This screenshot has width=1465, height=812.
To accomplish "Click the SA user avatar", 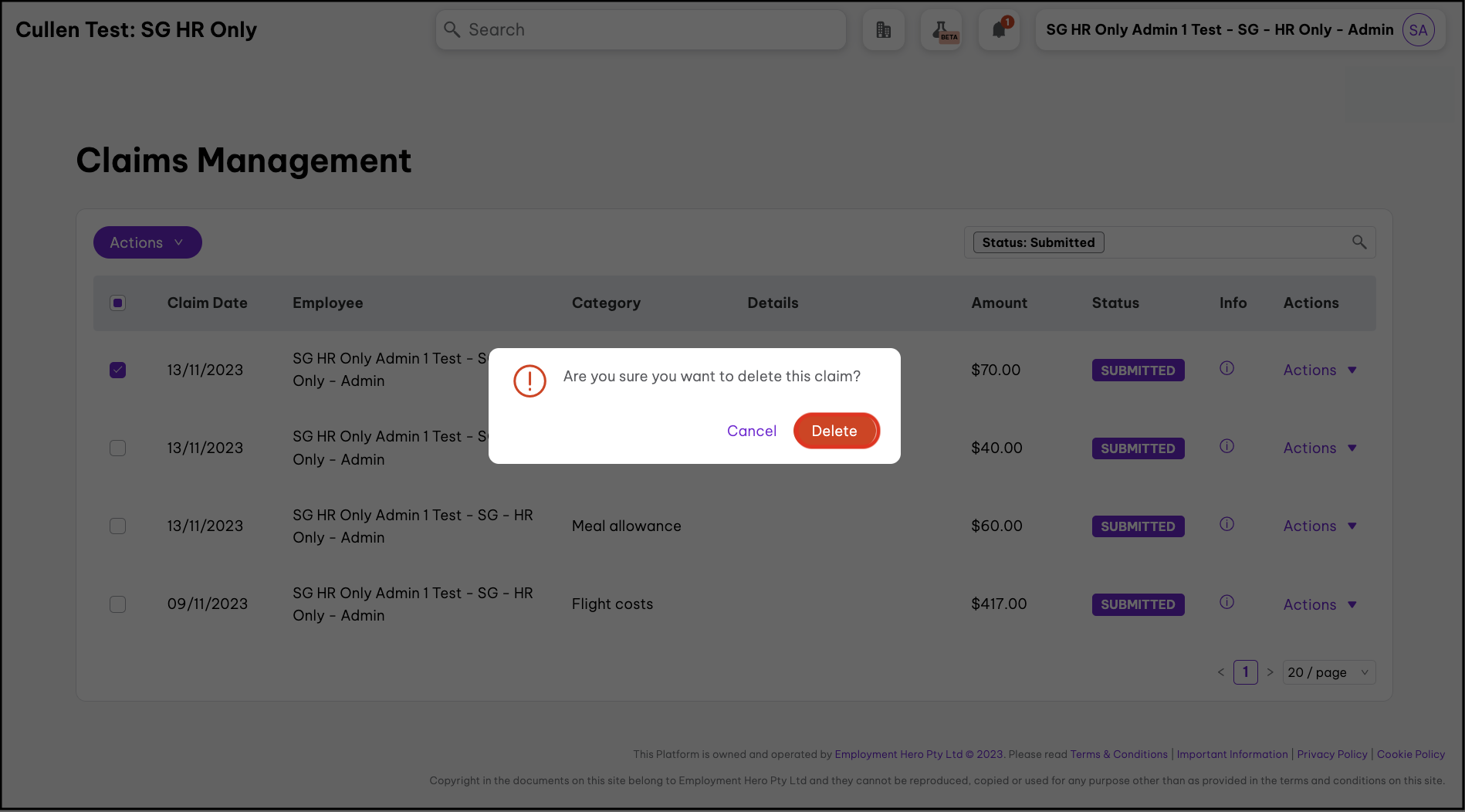I will (x=1418, y=30).
